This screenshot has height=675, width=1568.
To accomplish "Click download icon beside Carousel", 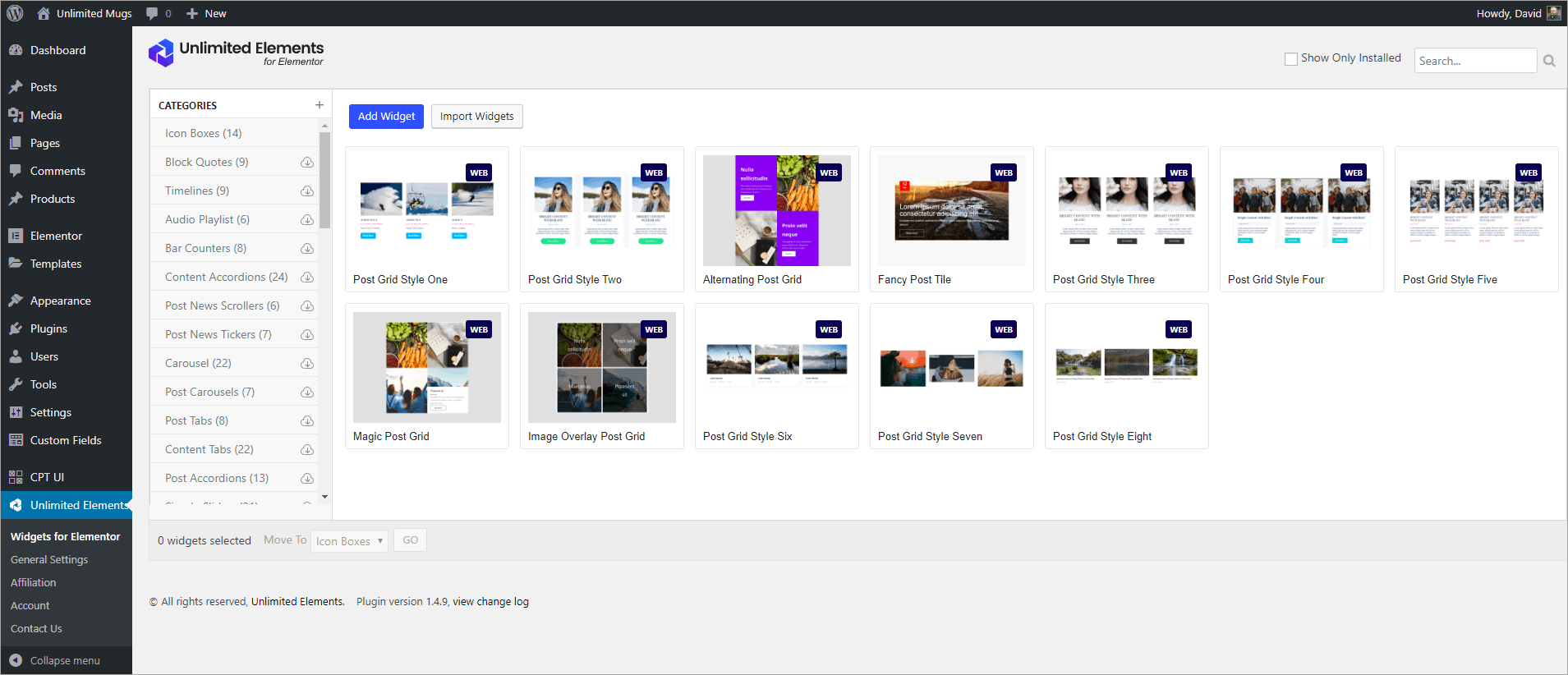I will point(307,364).
